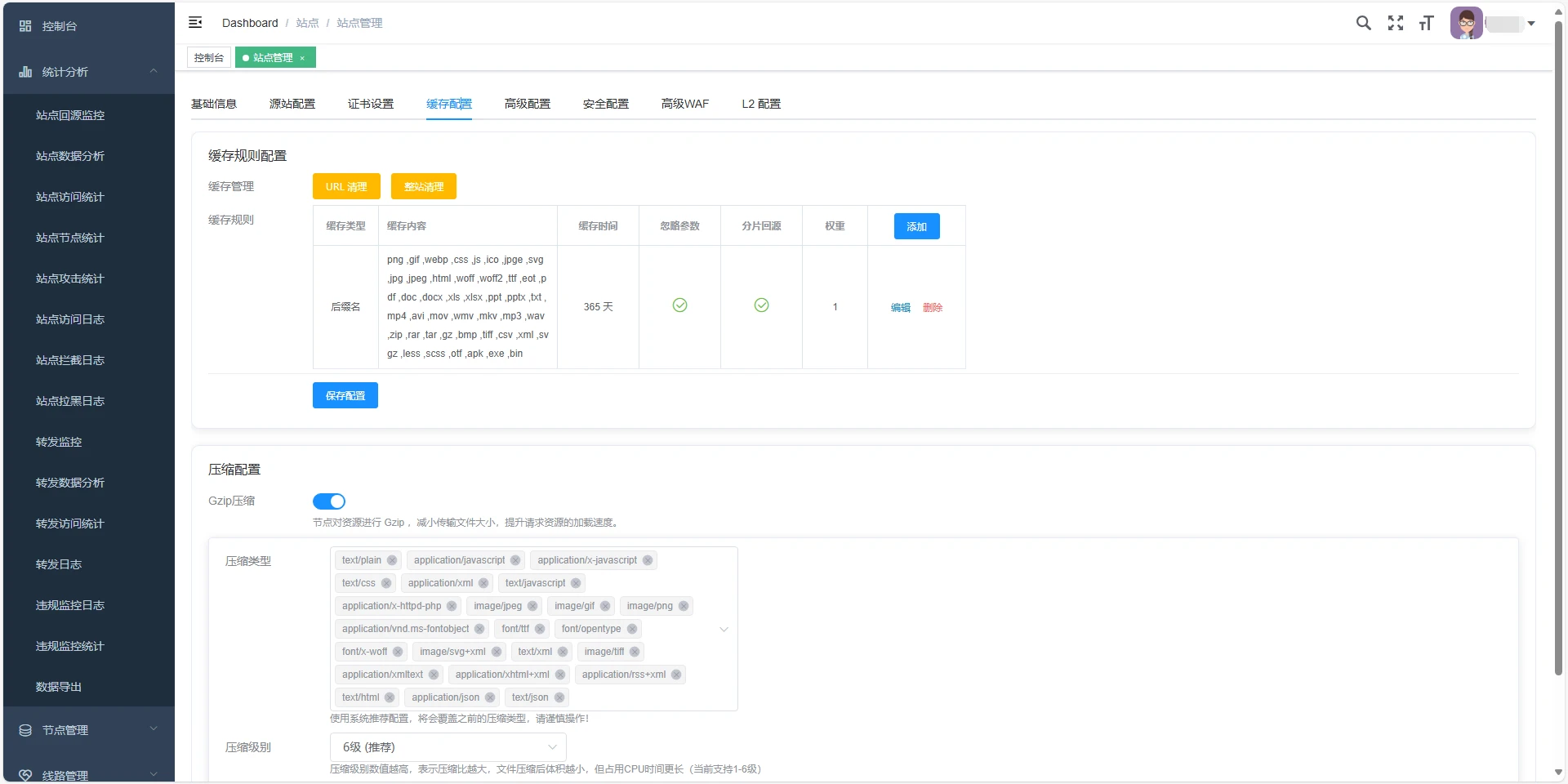Click the user avatar picture
The image size is (1568, 784).
(x=1466, y=23)
